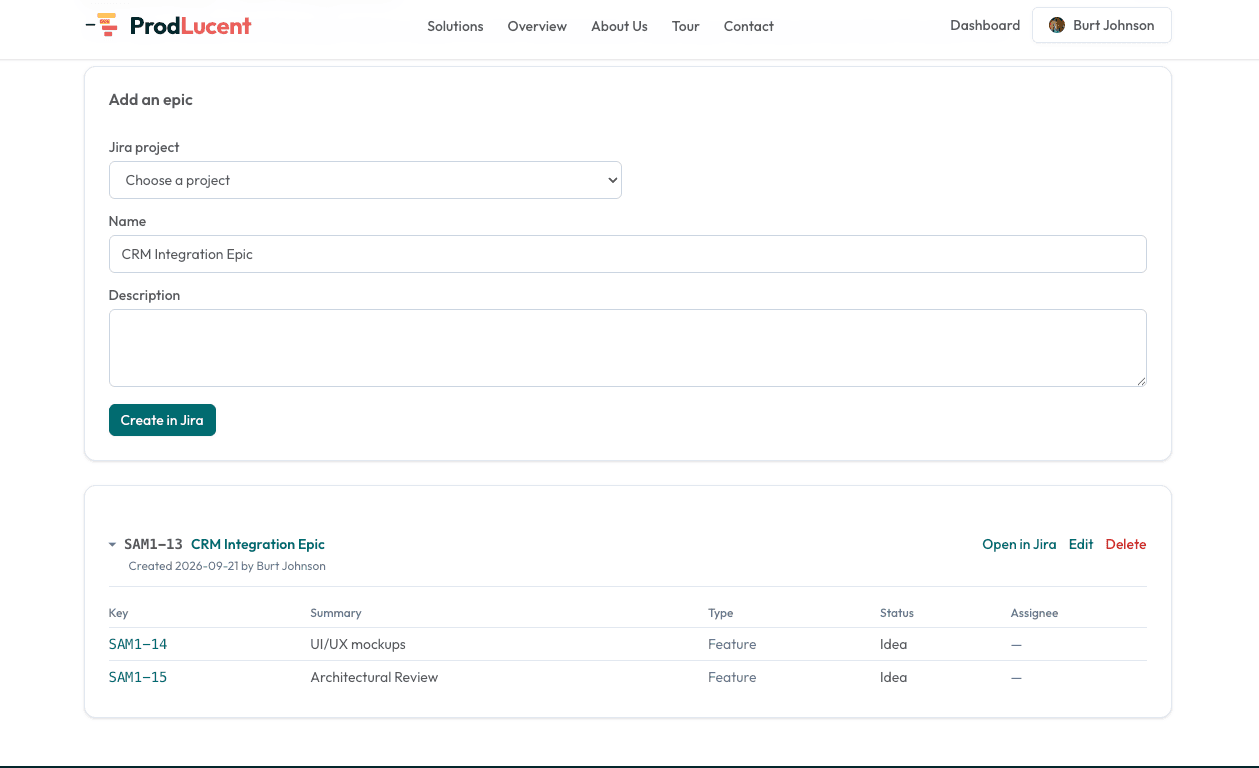The height and width of the screenshot is (768, 1259).
Task: Click Architectural Review summary
Action: coord(374,677)
